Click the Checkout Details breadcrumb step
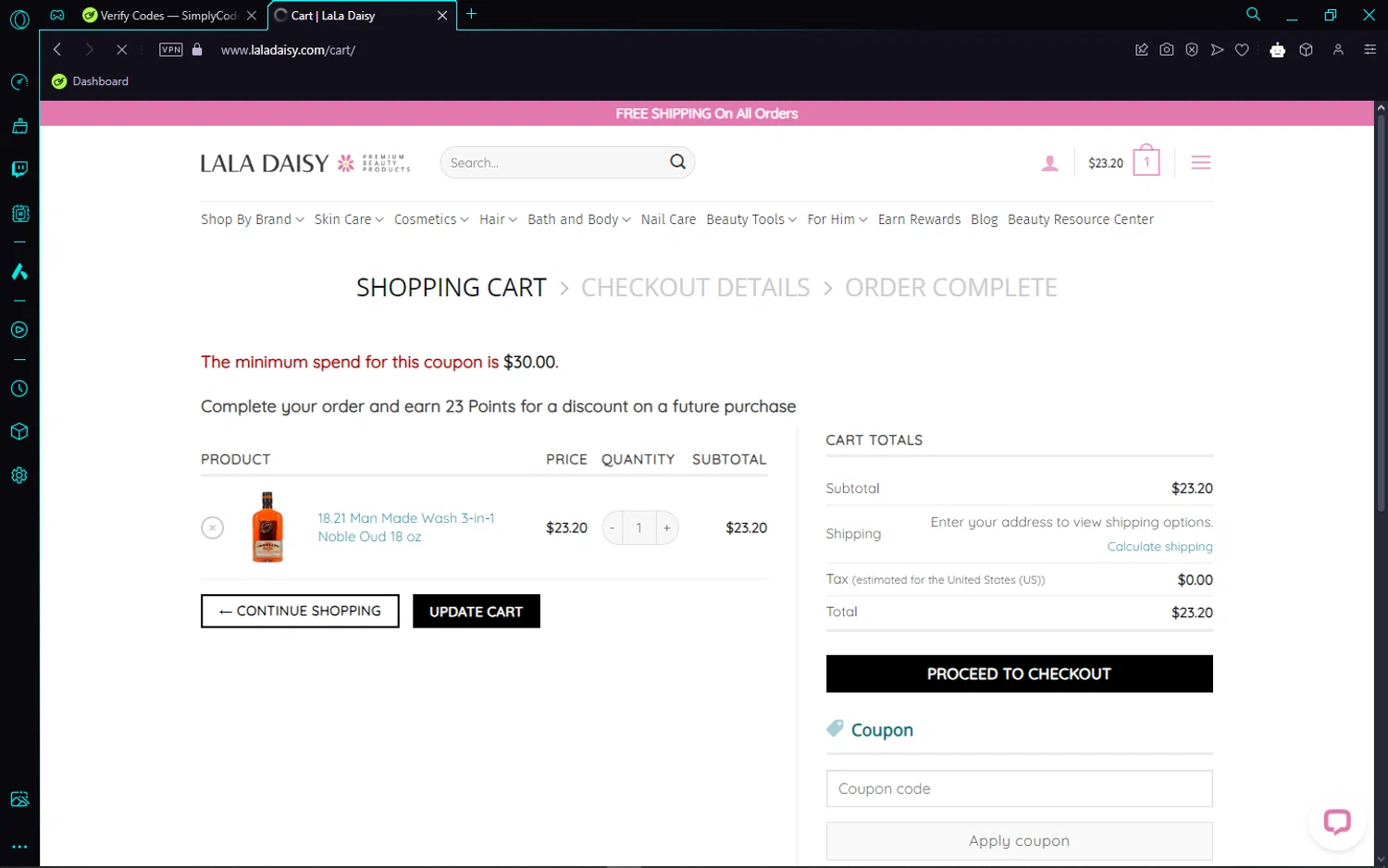The height and width of the screenshot is (868, 1388). click(x=695, y=288)
